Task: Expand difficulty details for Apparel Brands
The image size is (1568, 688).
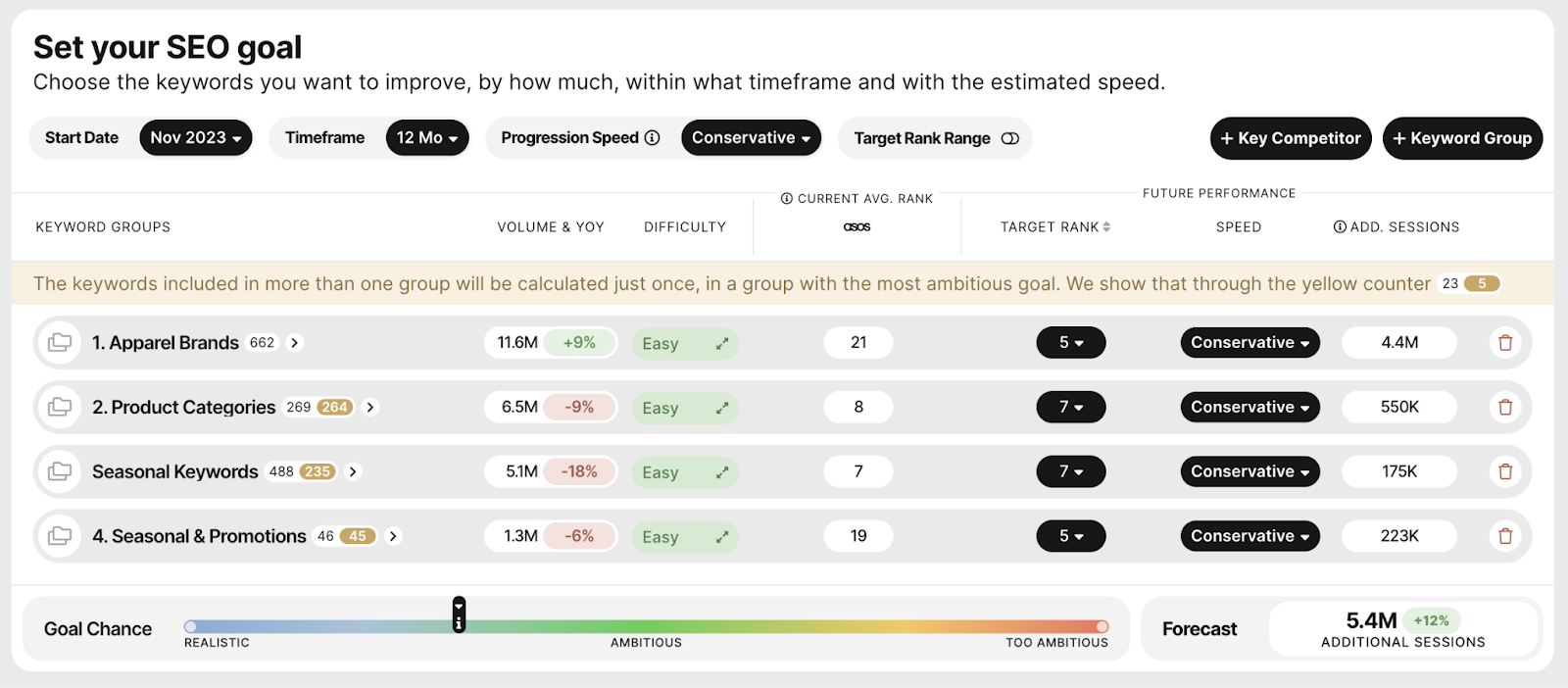Action: pos(722,344)
